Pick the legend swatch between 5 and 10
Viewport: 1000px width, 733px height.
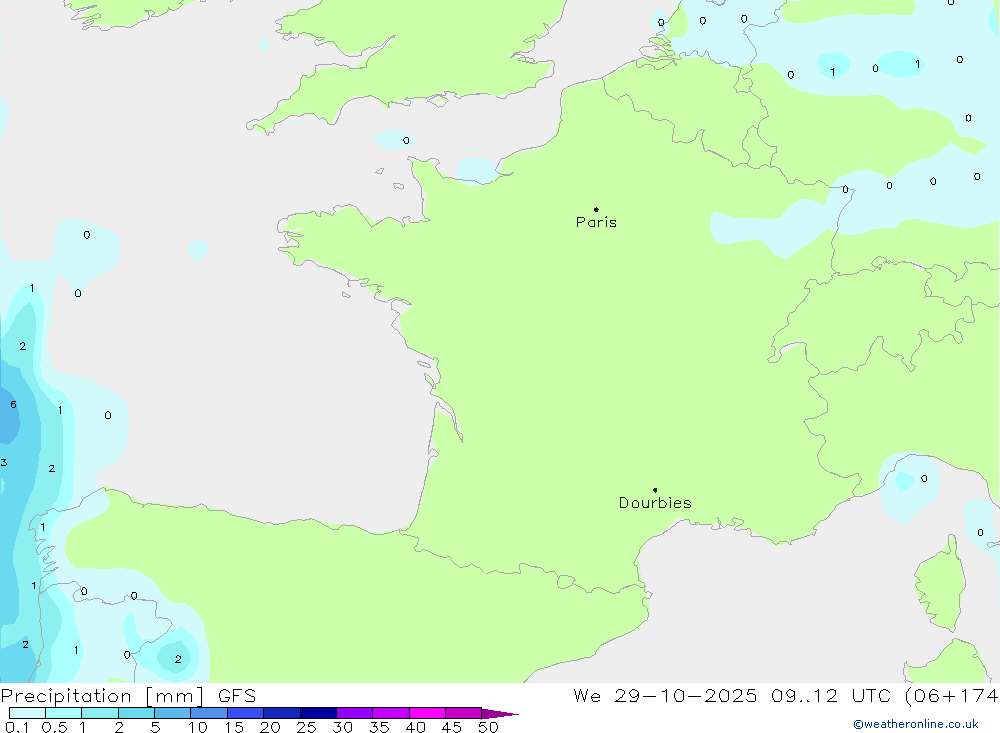click(x=172, y=713)
